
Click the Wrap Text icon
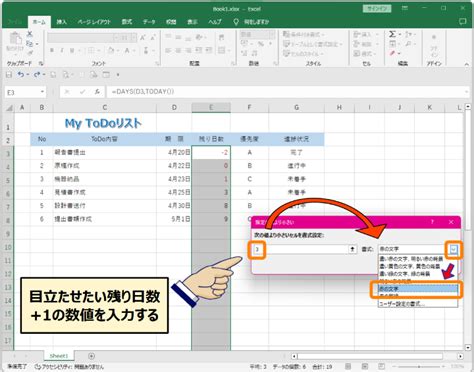[221, 37]
